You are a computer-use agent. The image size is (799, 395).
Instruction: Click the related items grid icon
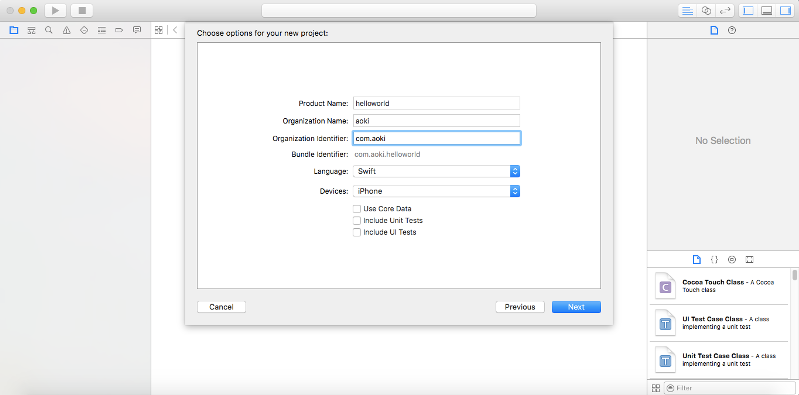pos(158,30)
